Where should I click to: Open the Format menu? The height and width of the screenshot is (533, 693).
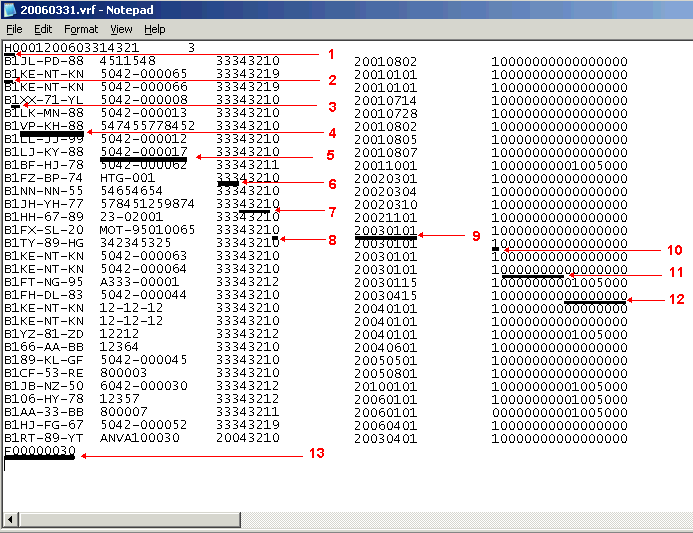point(81,30)
